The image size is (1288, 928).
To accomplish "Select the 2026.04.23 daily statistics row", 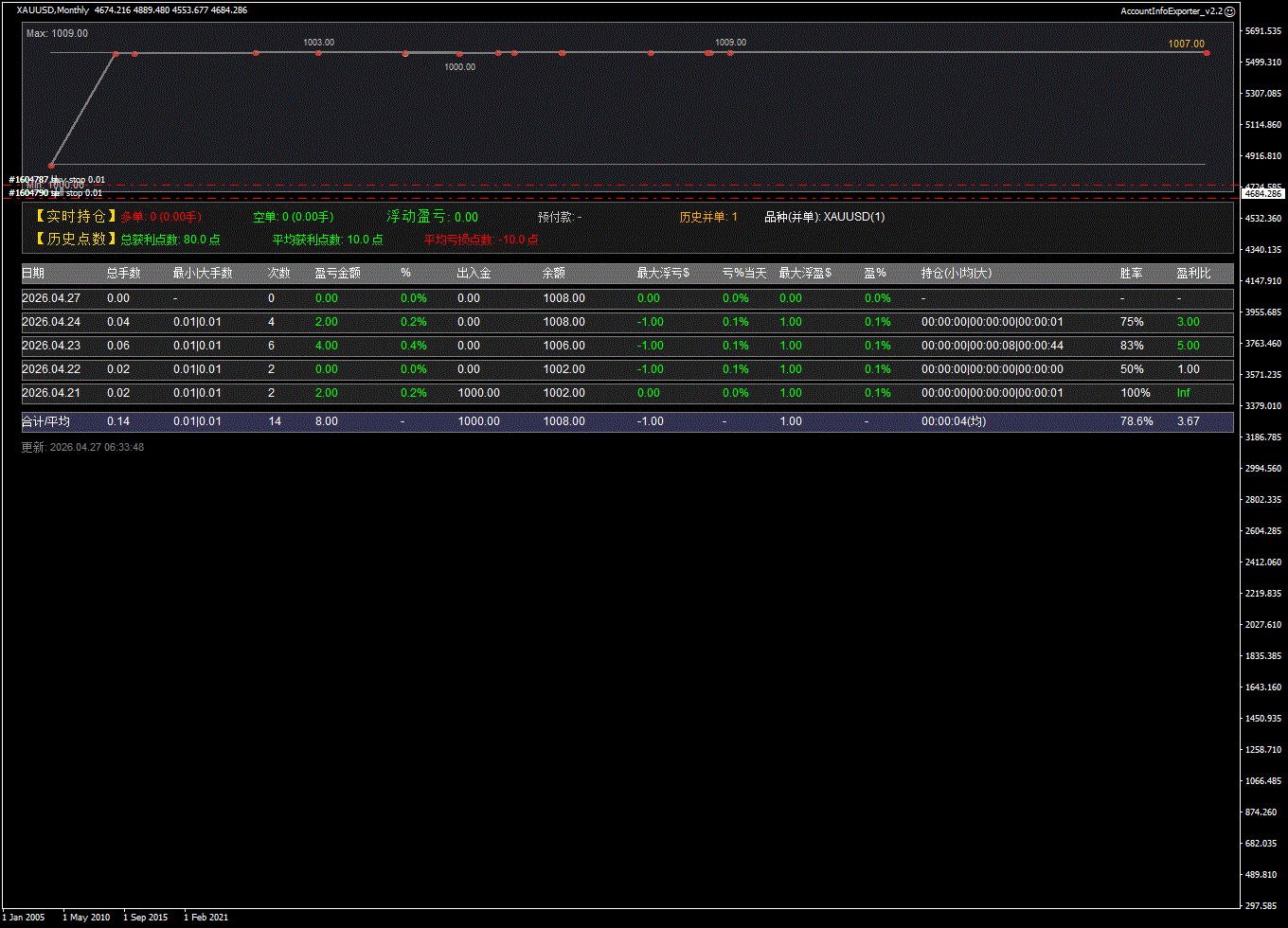I will (x=627, y=346).
